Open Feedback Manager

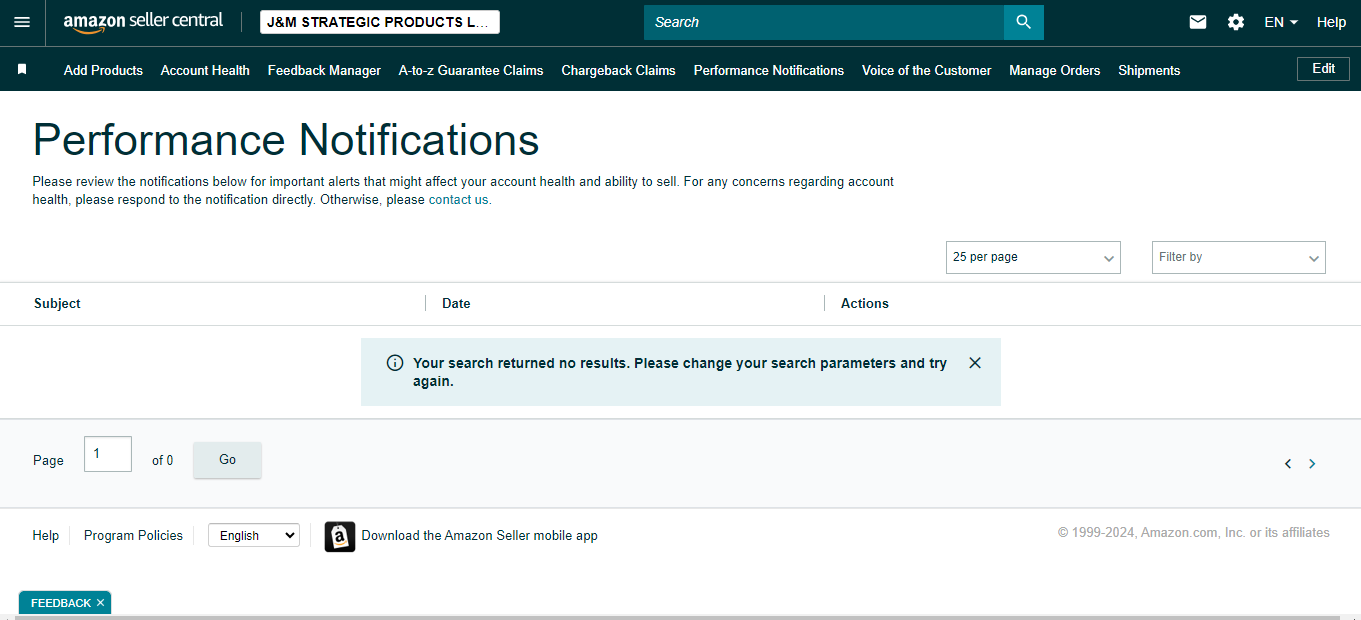pyautogui.click(x=324, y=70)
